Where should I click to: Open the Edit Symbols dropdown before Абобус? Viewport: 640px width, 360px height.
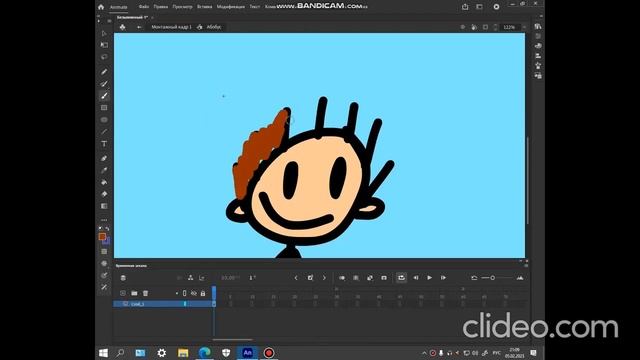tap(199, 27)
